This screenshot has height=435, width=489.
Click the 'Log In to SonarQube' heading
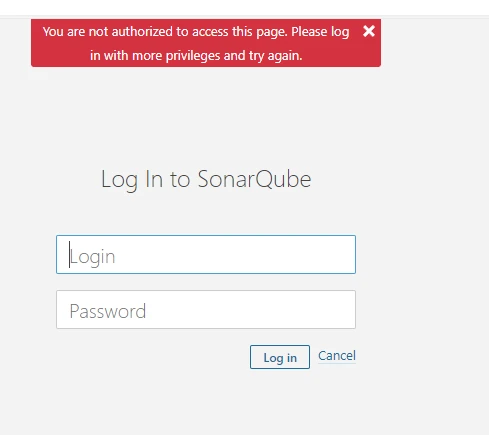point(206,179)
